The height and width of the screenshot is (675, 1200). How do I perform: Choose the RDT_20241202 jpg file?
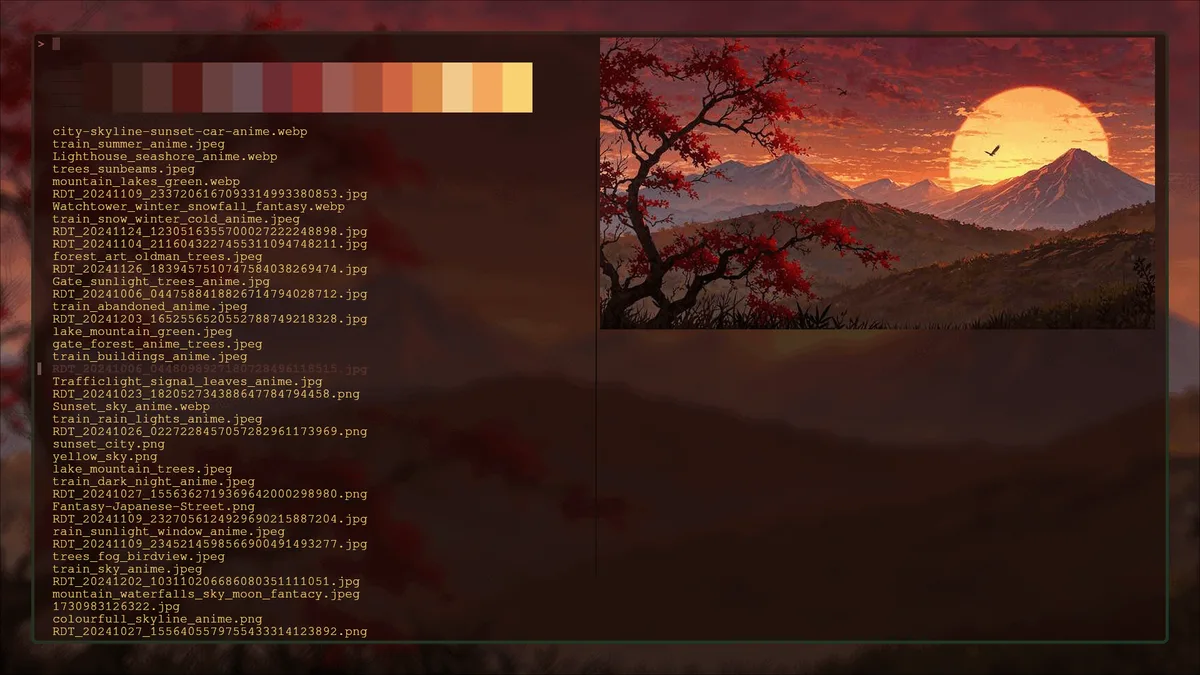coord(206,581)
